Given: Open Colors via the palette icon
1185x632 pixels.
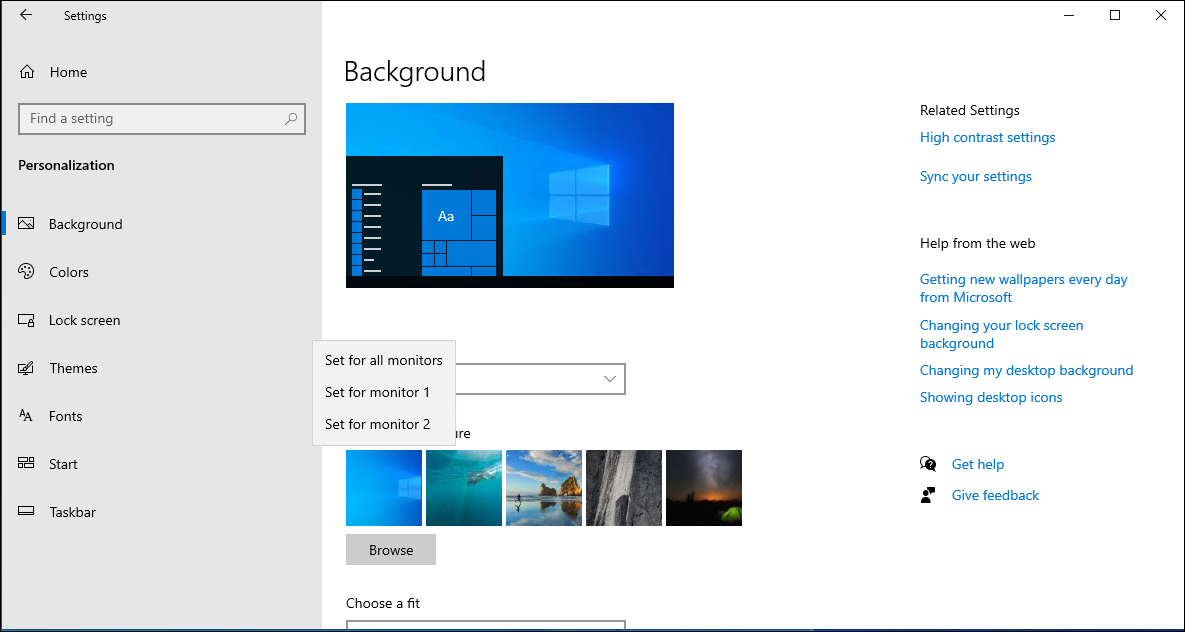Looking at the screenshot, I should [27, 272].
